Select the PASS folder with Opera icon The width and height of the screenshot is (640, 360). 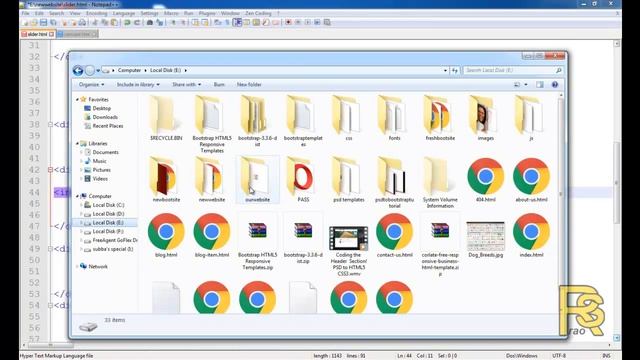point(303,180)
